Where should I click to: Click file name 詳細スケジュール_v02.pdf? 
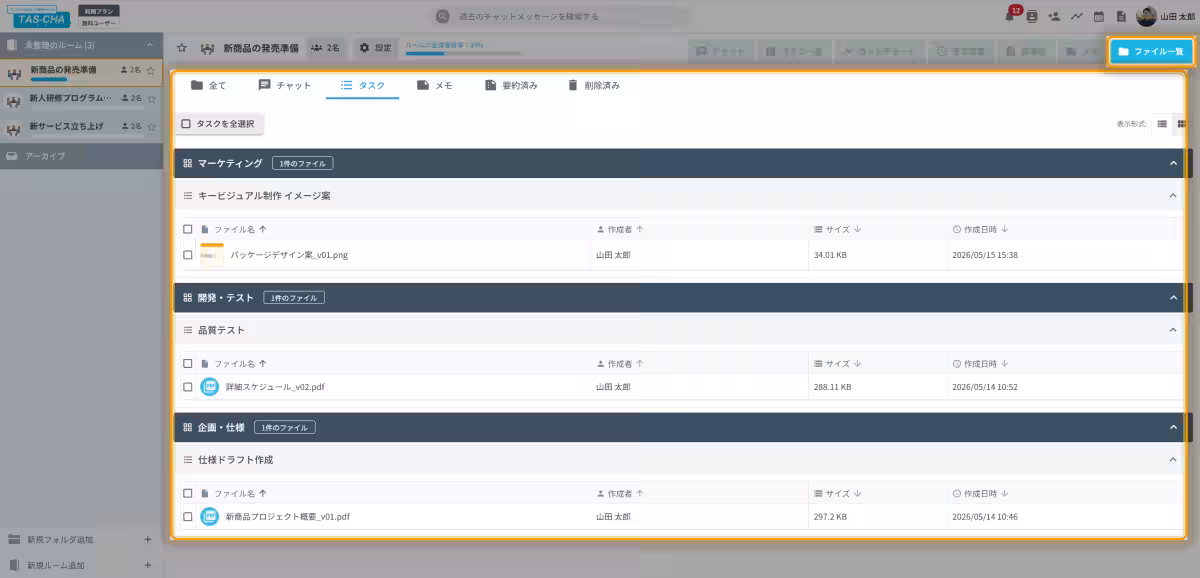[x=275, y=386]
